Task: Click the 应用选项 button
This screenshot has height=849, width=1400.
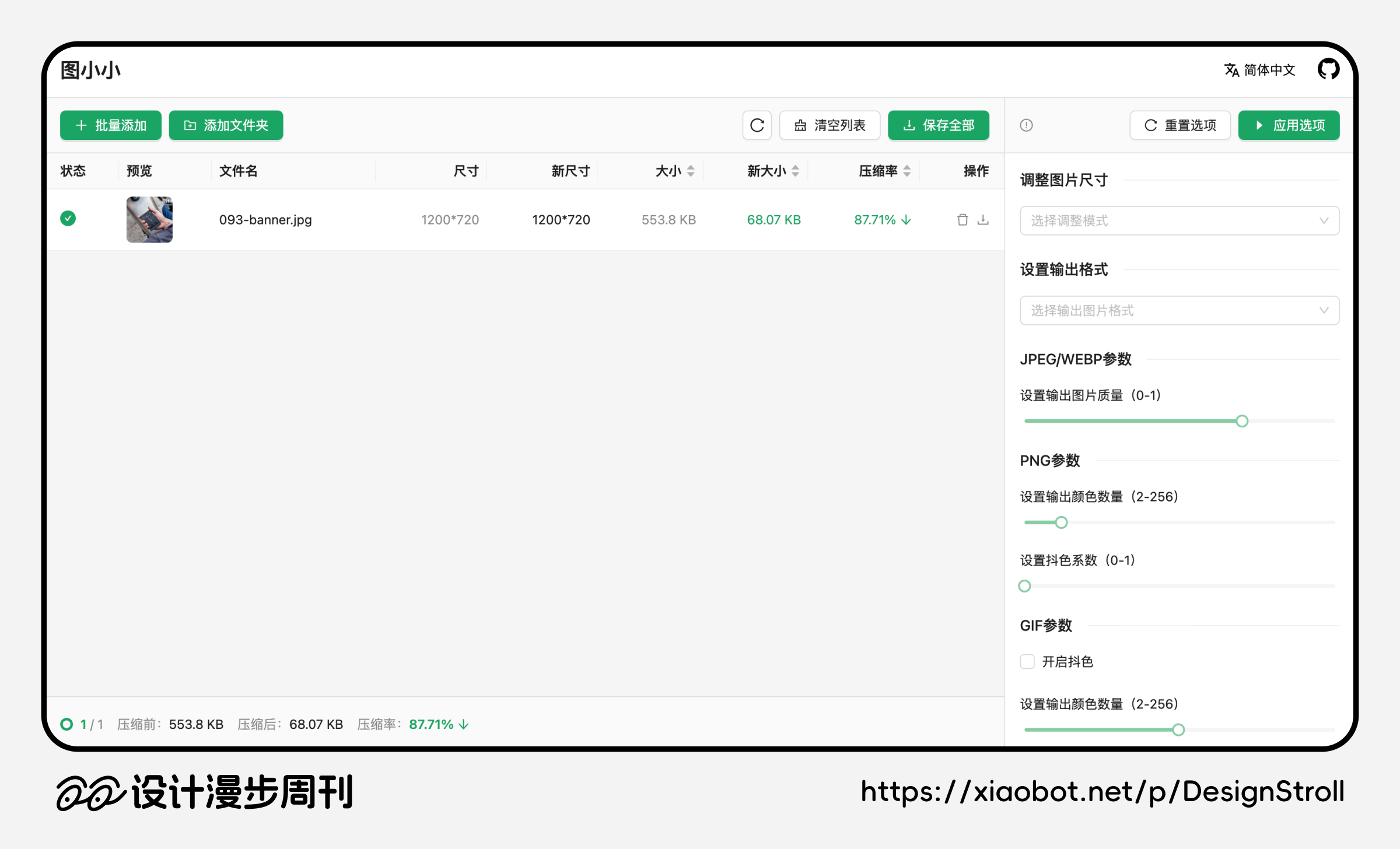Action: coord(1289,125)
